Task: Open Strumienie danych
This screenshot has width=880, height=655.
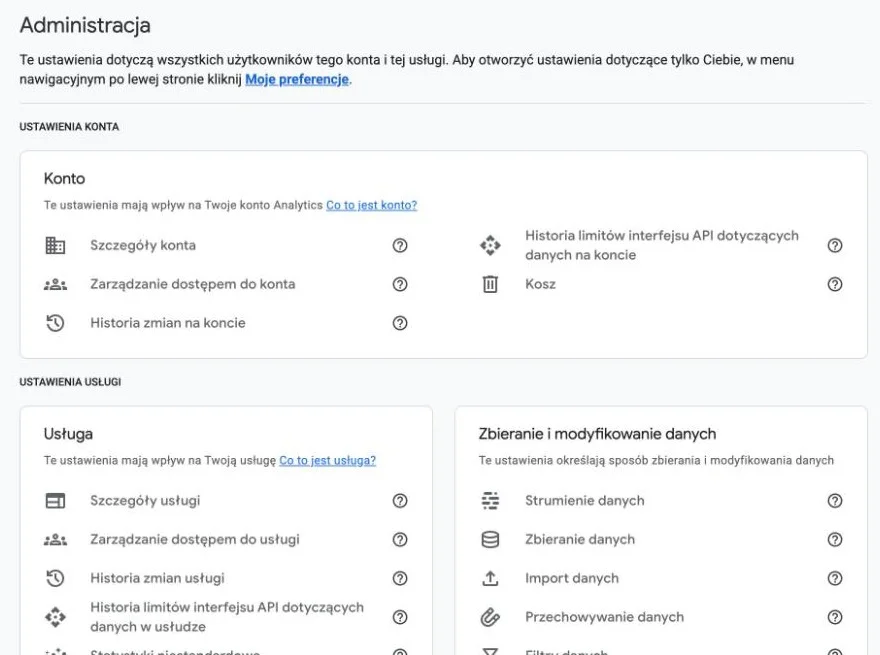Action: (x=585, y=501)
